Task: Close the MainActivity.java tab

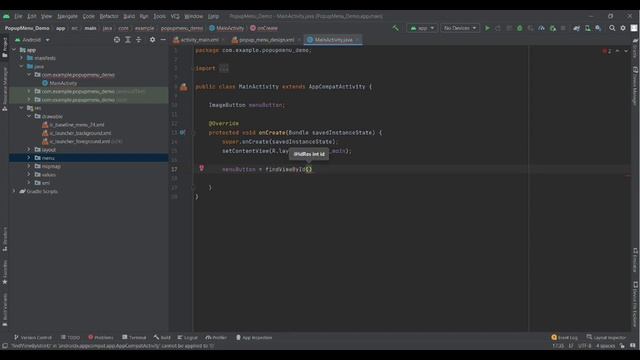Action: [357, 40]
